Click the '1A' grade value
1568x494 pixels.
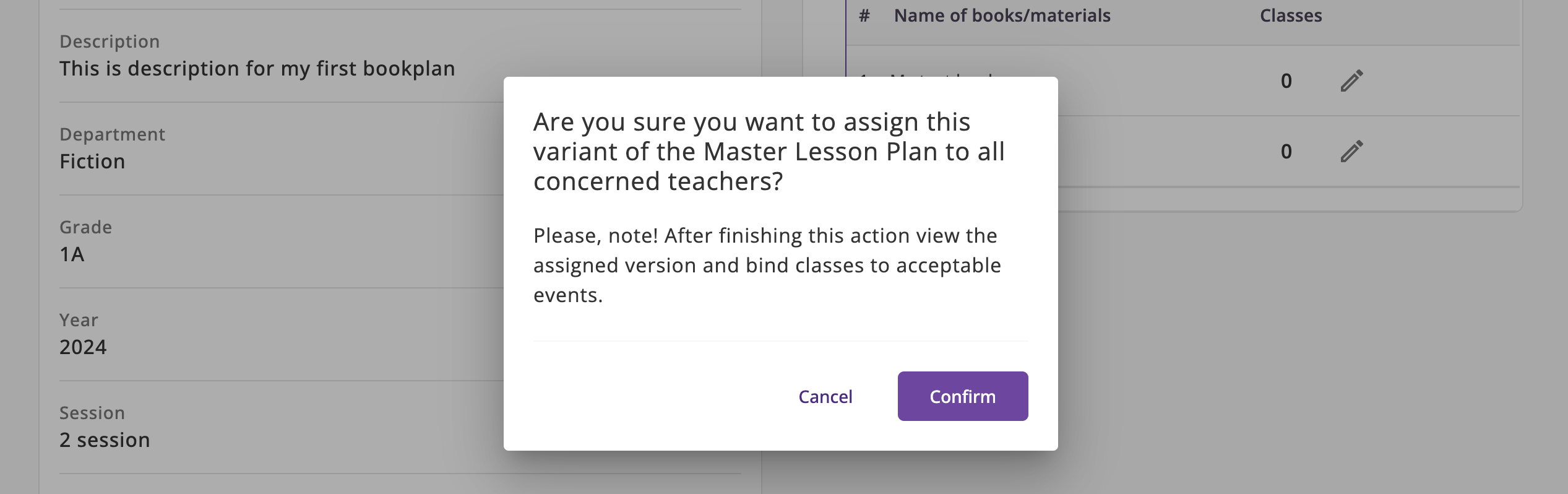72,254
